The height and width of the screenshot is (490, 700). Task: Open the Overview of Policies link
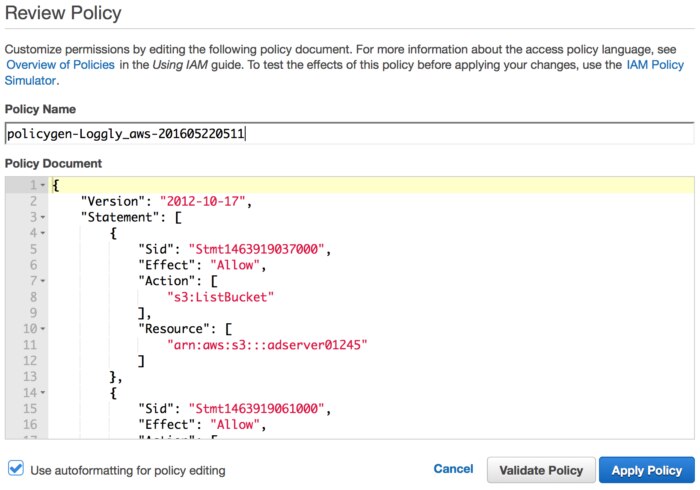click(62, 64)
